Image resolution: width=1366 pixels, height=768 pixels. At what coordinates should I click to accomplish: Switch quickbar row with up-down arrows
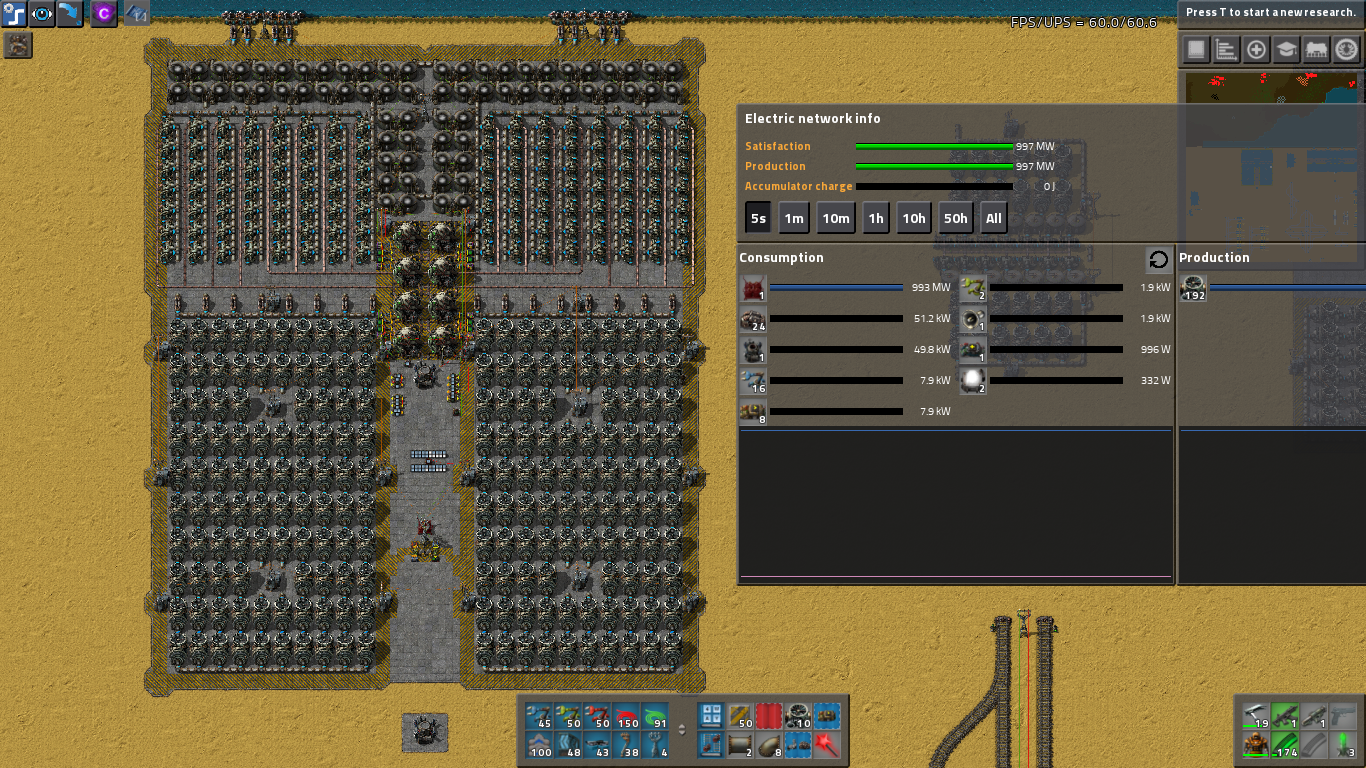point(683,730)
